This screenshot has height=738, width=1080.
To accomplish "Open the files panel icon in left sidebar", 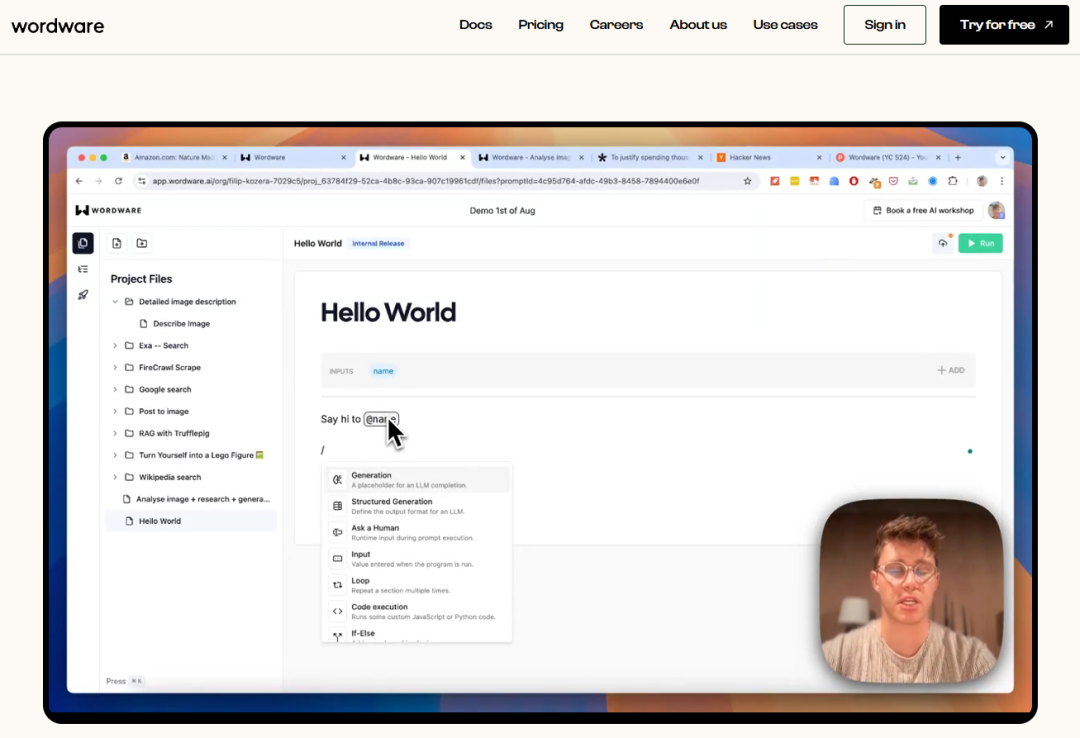I will pos(83,243).
